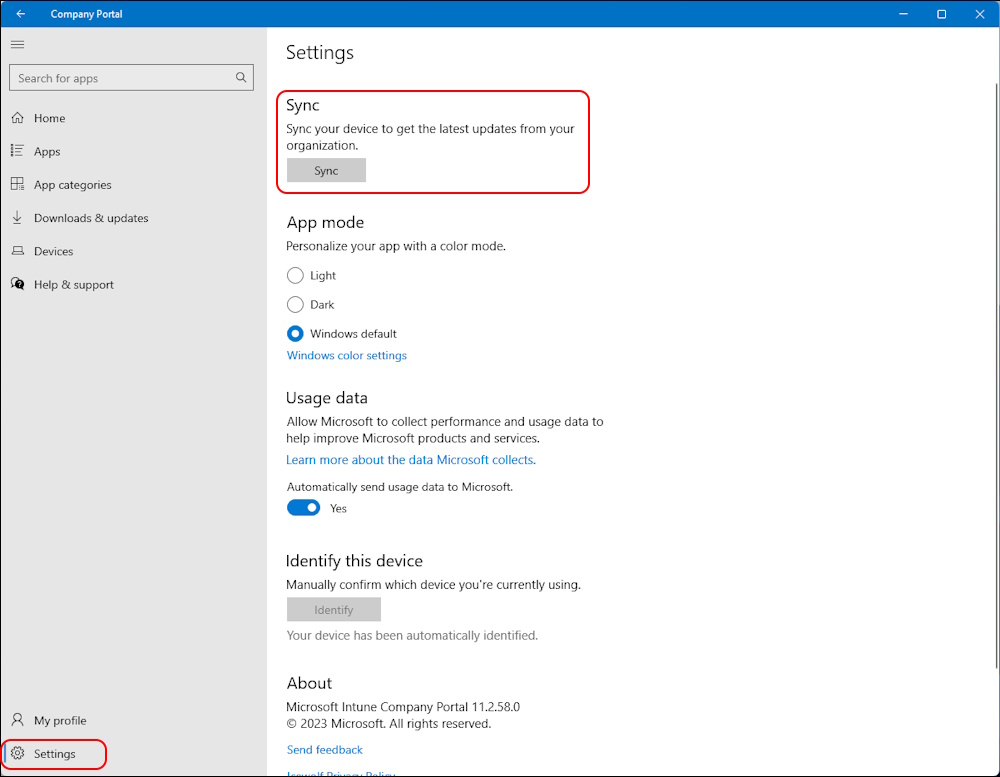Open Help & support
The width and height of the screenshot is (1000, 777).
(x=74, y=285)
